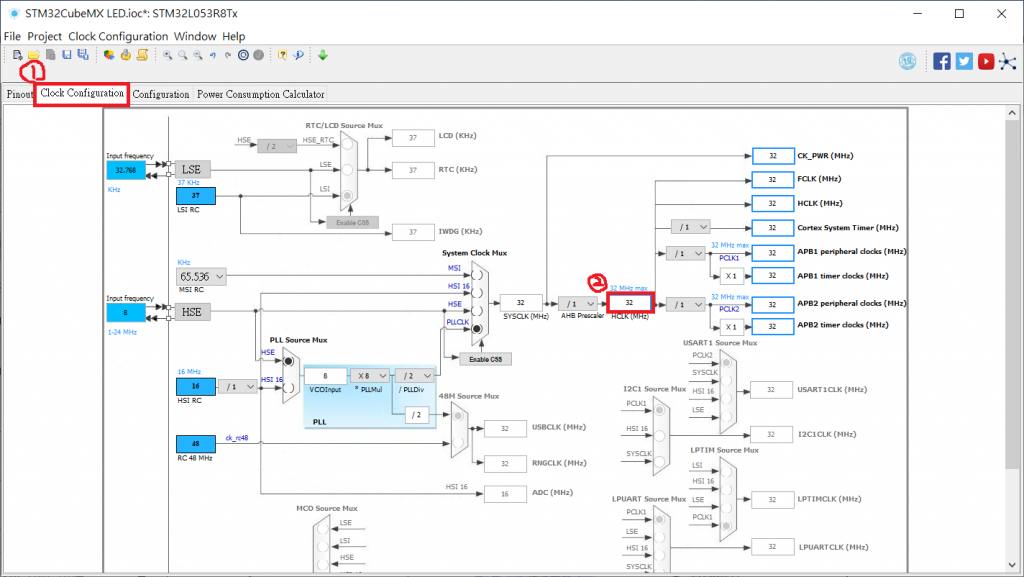Image resolution: width=1024 pixels, height=577 pixels.
Task: Open the Project menu
Action: (x=44, y=37)
